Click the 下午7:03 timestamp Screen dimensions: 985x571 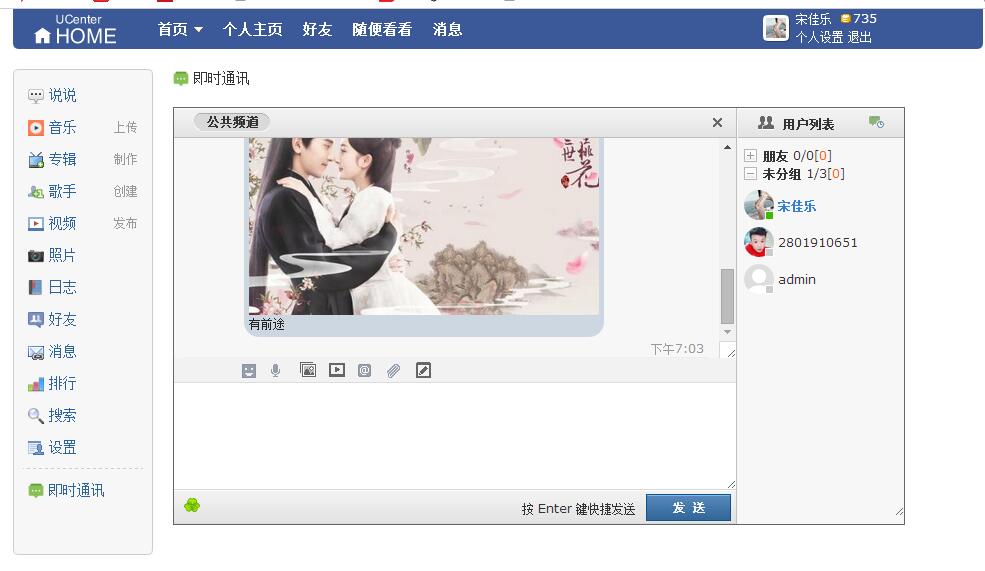click(x=677, y=349)
